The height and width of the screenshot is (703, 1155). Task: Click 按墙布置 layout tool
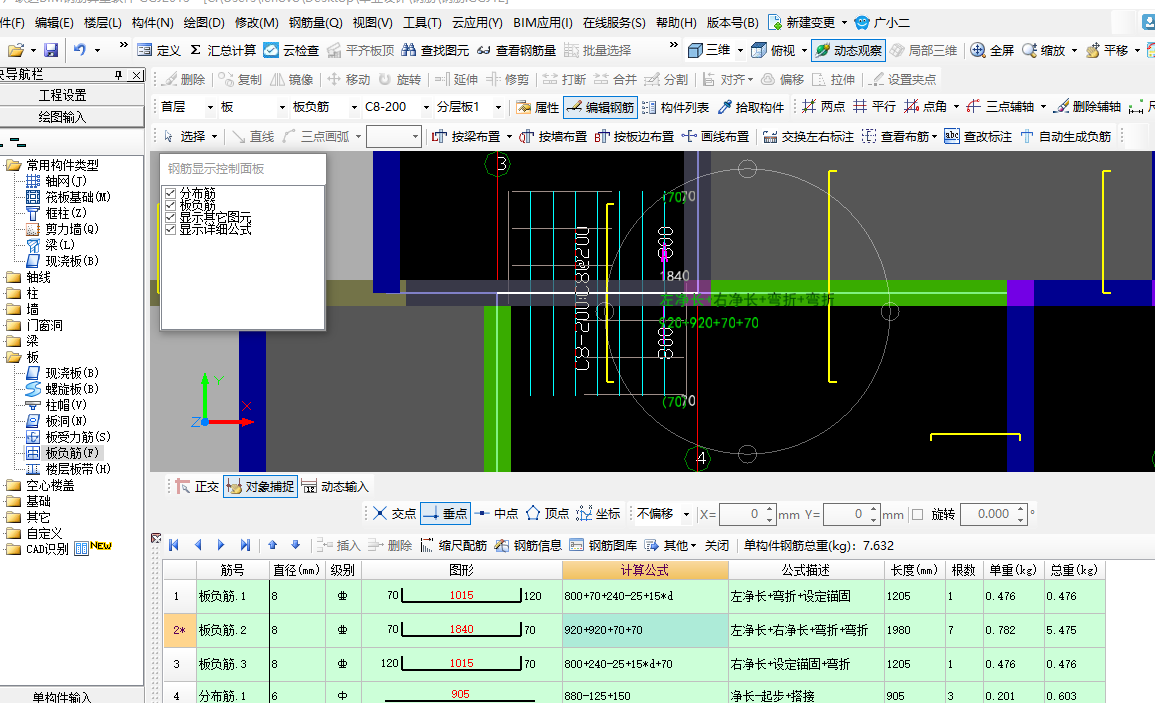(x=553, y=136)
